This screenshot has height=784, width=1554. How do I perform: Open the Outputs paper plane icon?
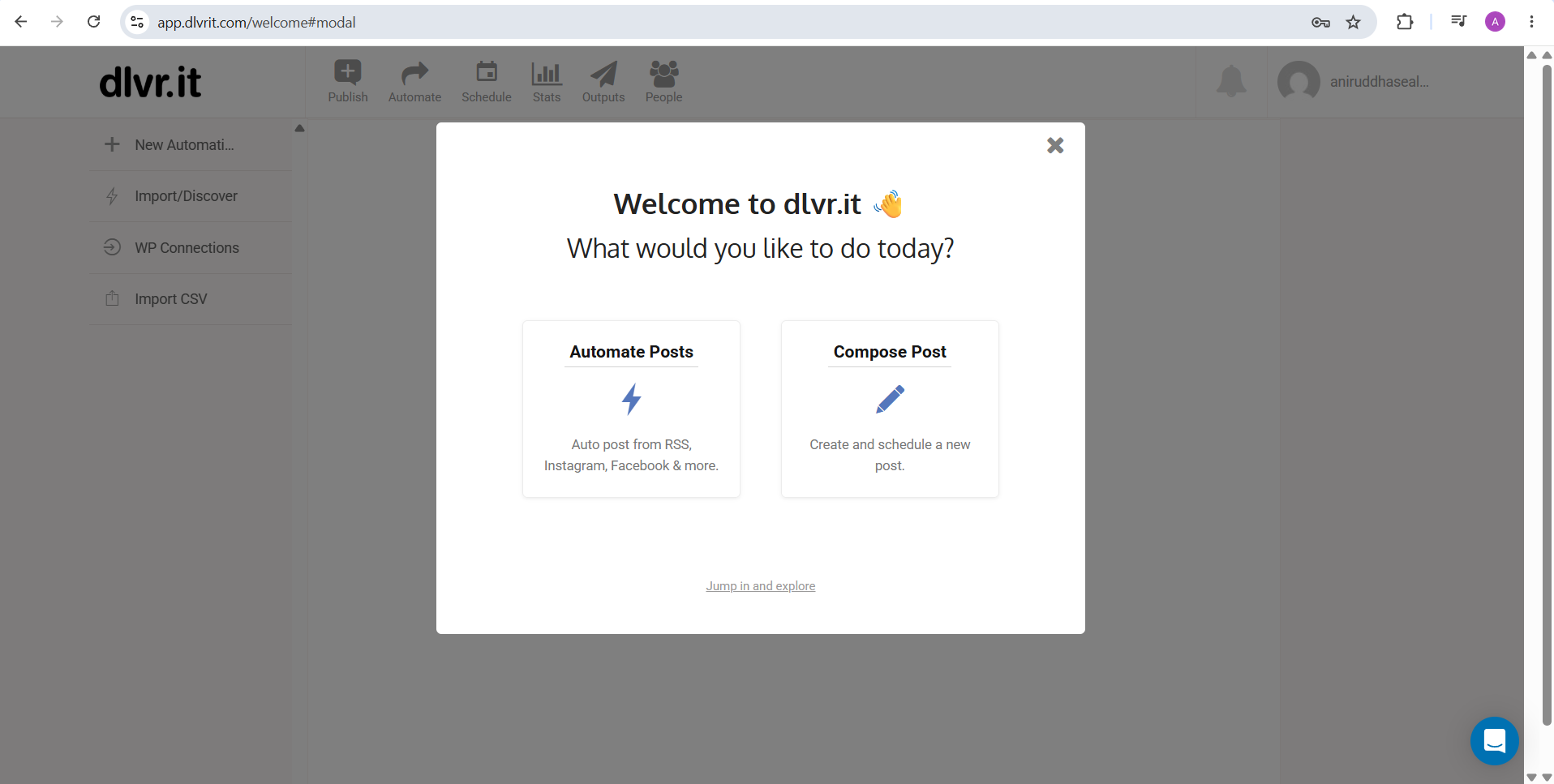tap(603, 74)
